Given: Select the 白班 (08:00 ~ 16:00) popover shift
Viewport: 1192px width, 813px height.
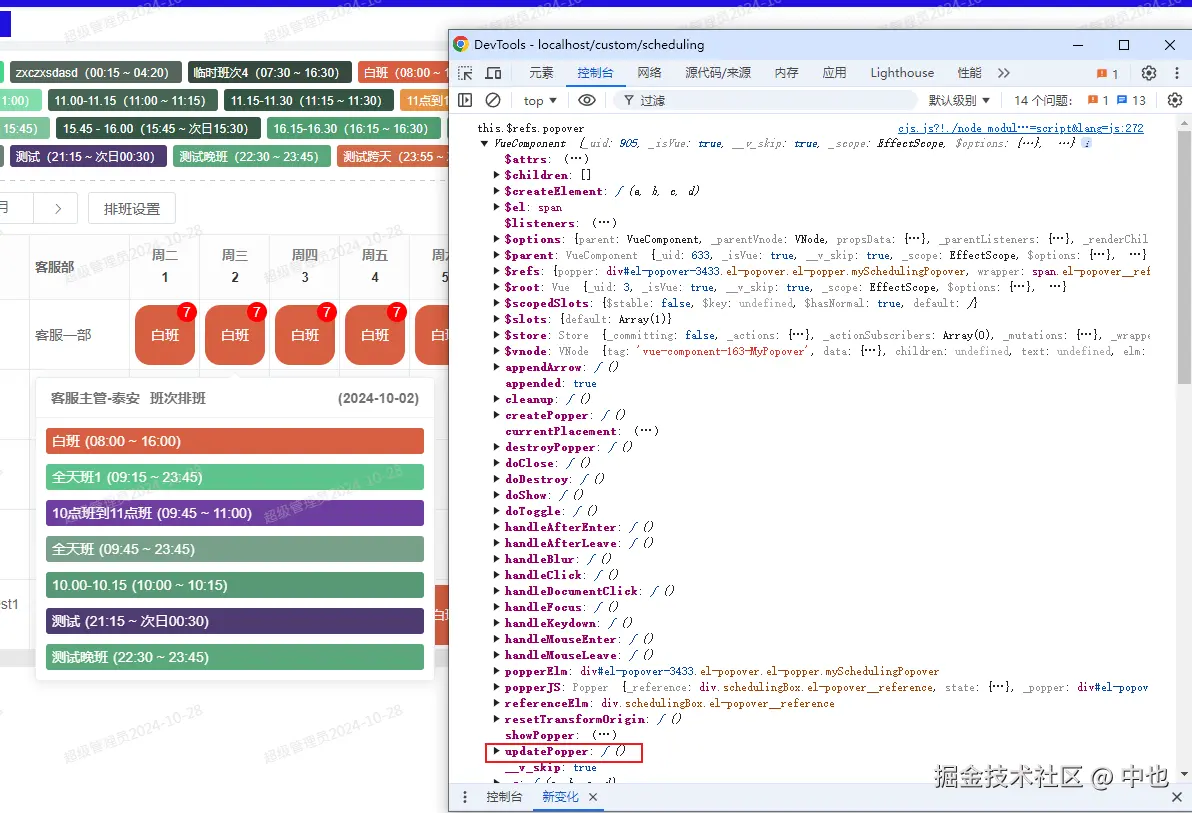Looking at the screenshot, I should tap(235, 441).
